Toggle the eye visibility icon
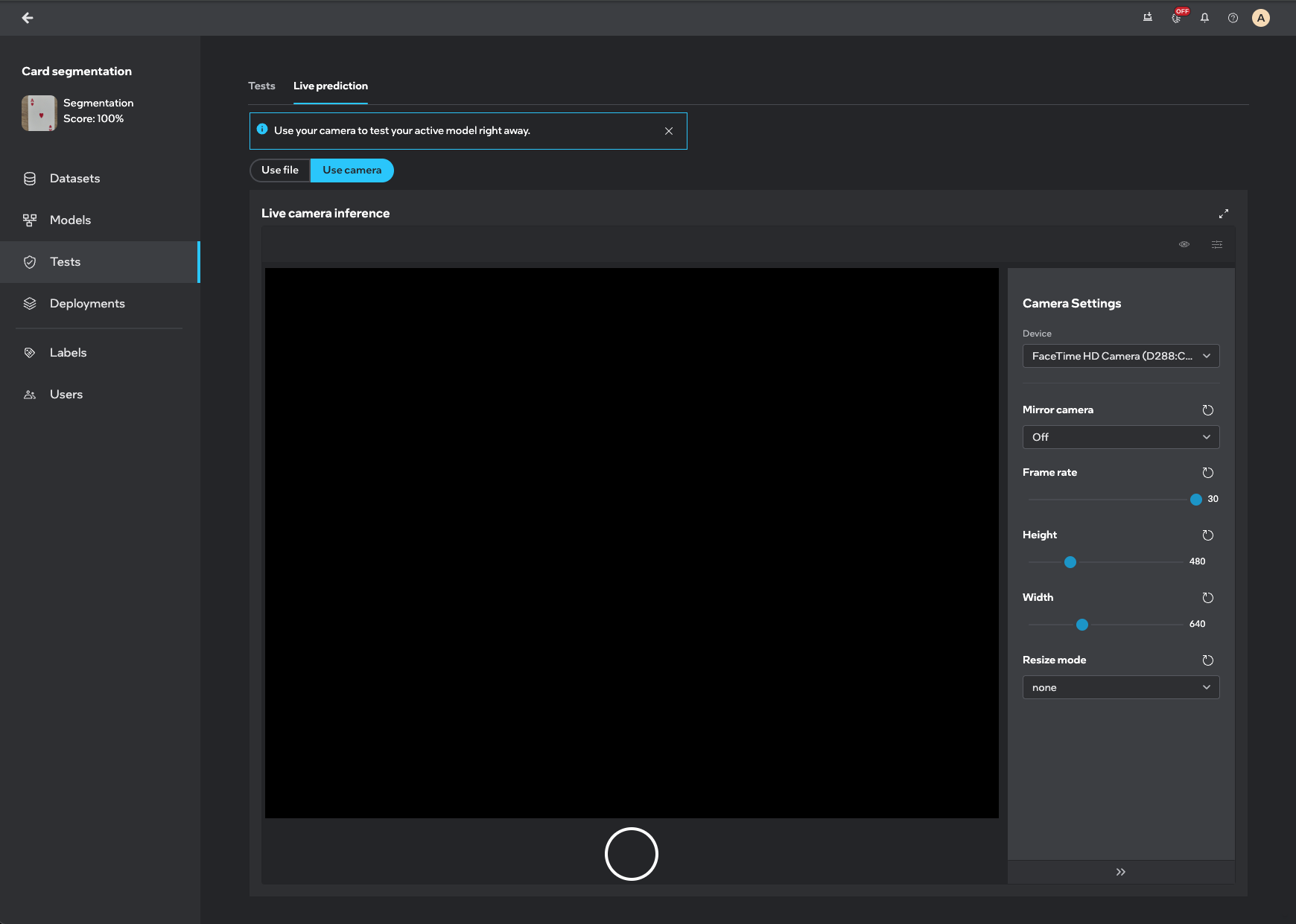 (1184, 244)
